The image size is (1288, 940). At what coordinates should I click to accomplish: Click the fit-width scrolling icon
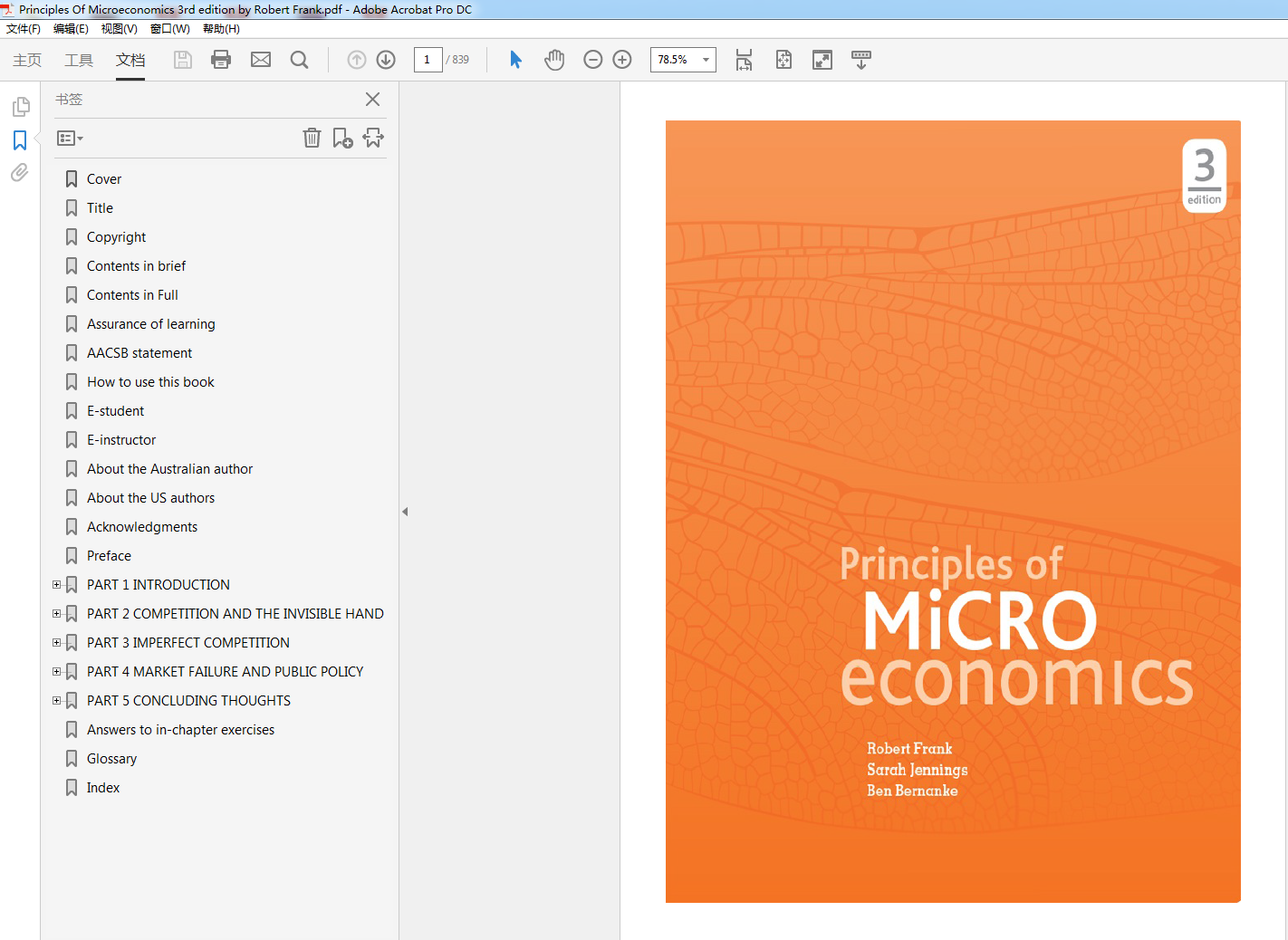(x=744, y=60)
